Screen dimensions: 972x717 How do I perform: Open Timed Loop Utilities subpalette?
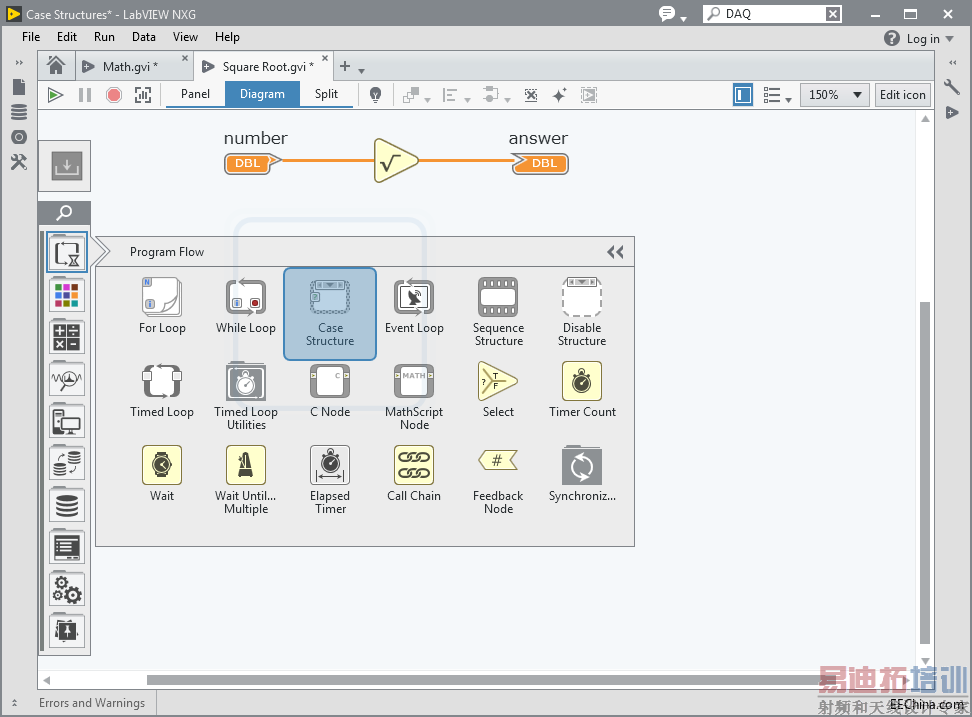pyautogui.click(x=246, y=396)
